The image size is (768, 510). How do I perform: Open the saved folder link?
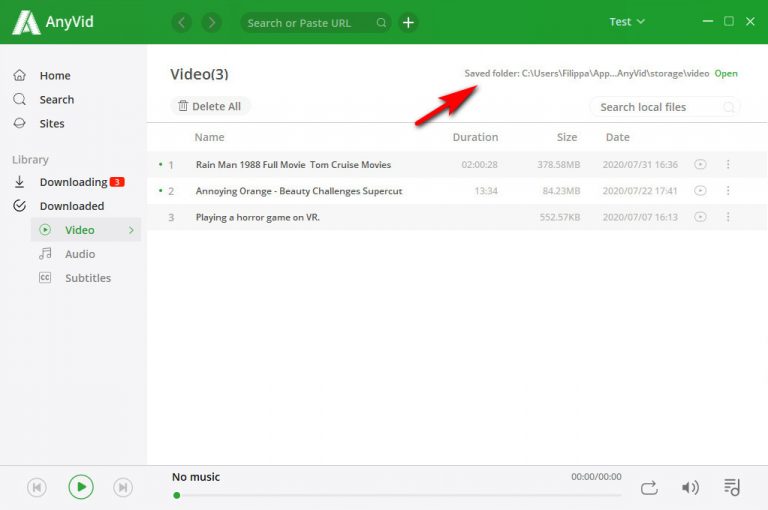pyautogui.click(x=726, y=74)
